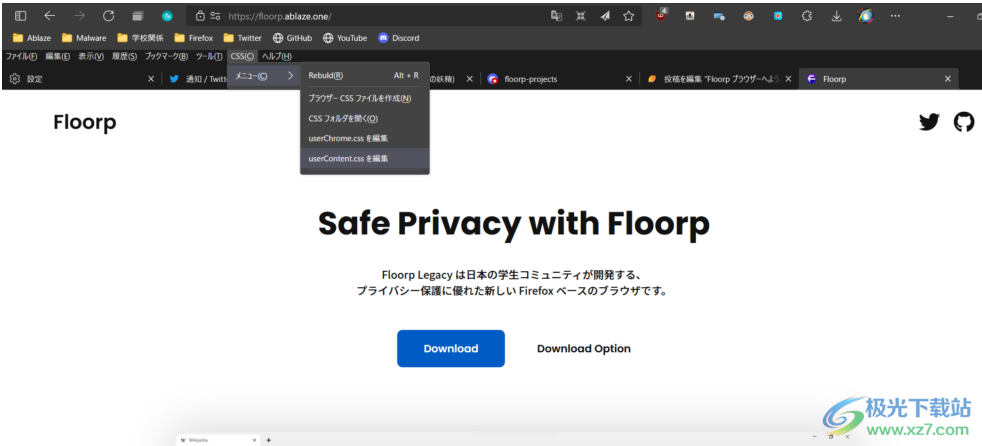Open the GitHub bookmark

click(x=292, y=38)
